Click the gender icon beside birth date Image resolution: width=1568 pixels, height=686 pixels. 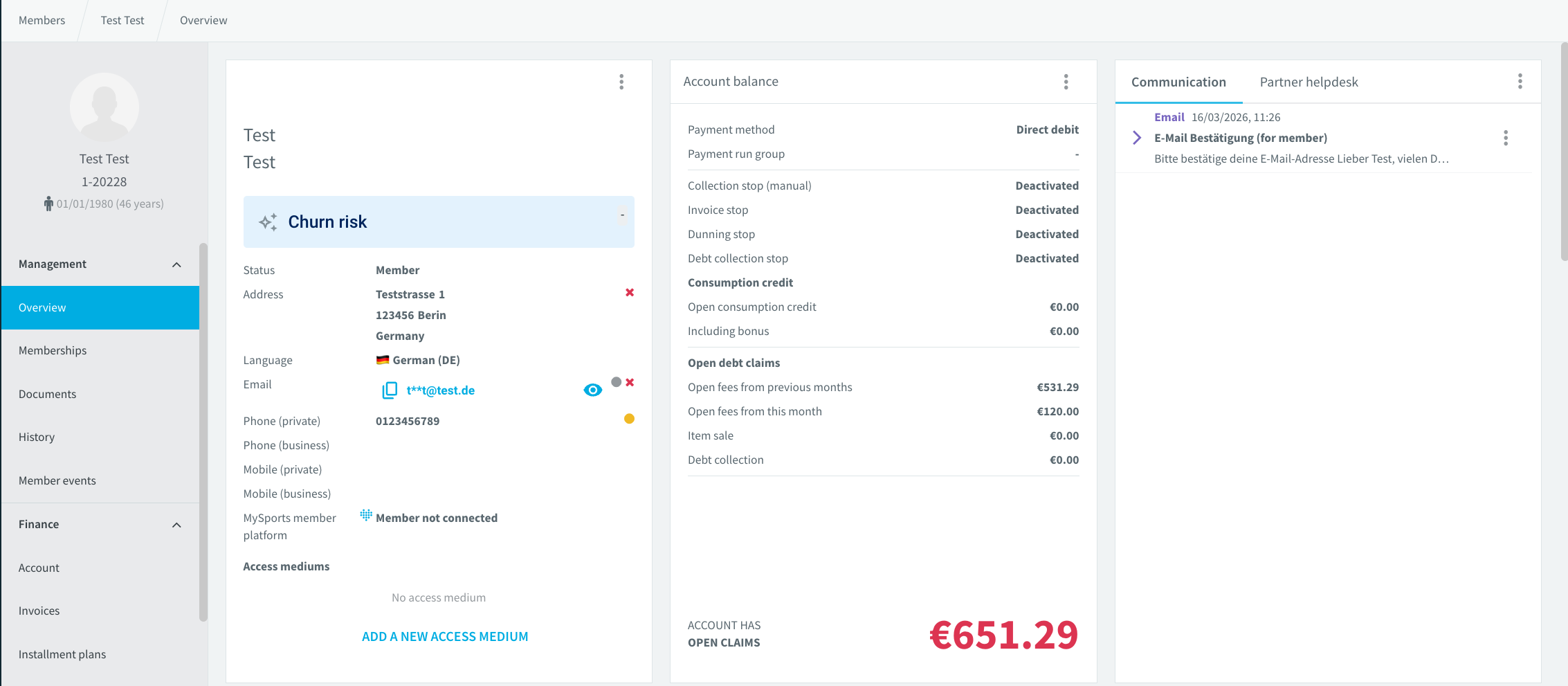[48, 204]
